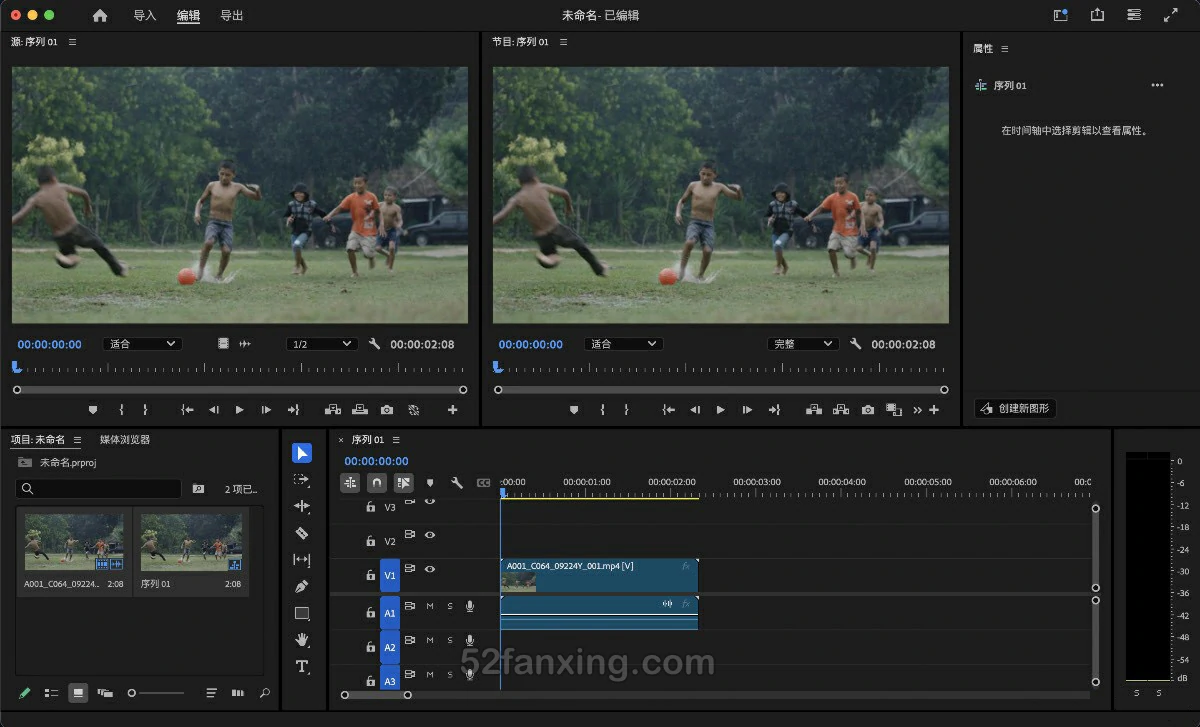1200x727 pixels.
Task: Open Source monitor zoom dropdown 适合
Action: click(x=142, y=344)
